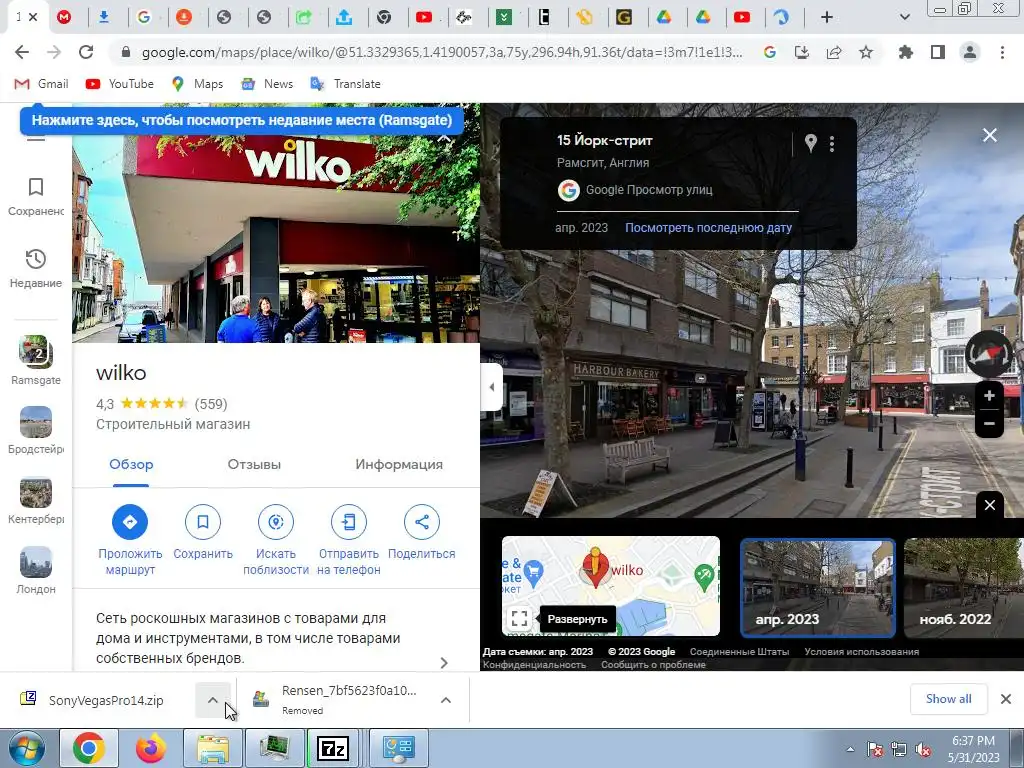
Task: Select нояб. 2022 Street View thumbnail
Action: (963, 588)
